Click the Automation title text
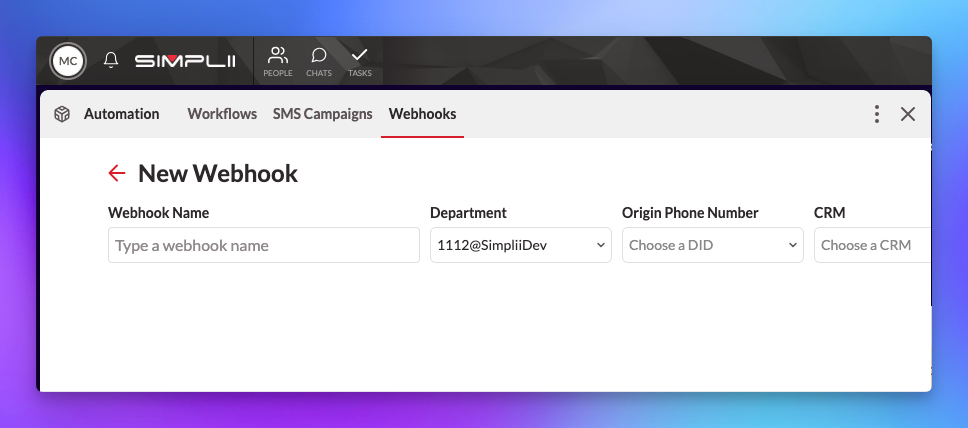 (x=122, y=114)
